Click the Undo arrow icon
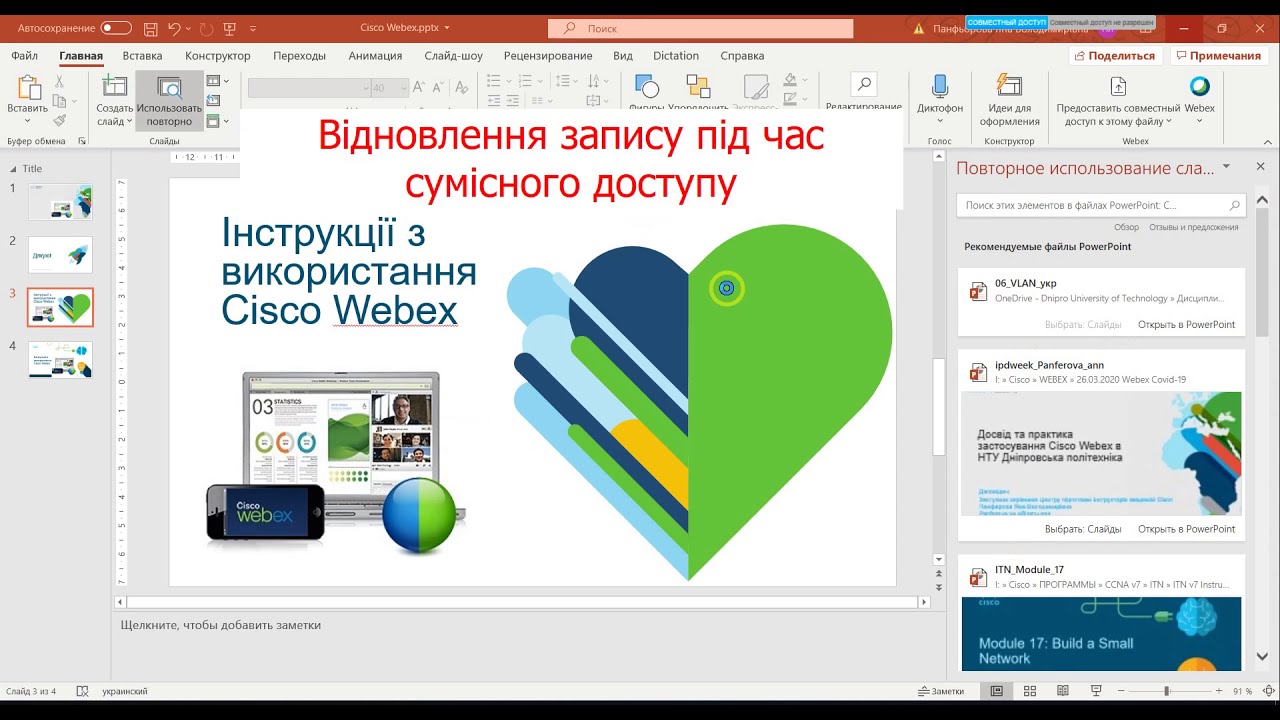Image resolution: width=1280 pixels, height=720 pixels. 175,28
